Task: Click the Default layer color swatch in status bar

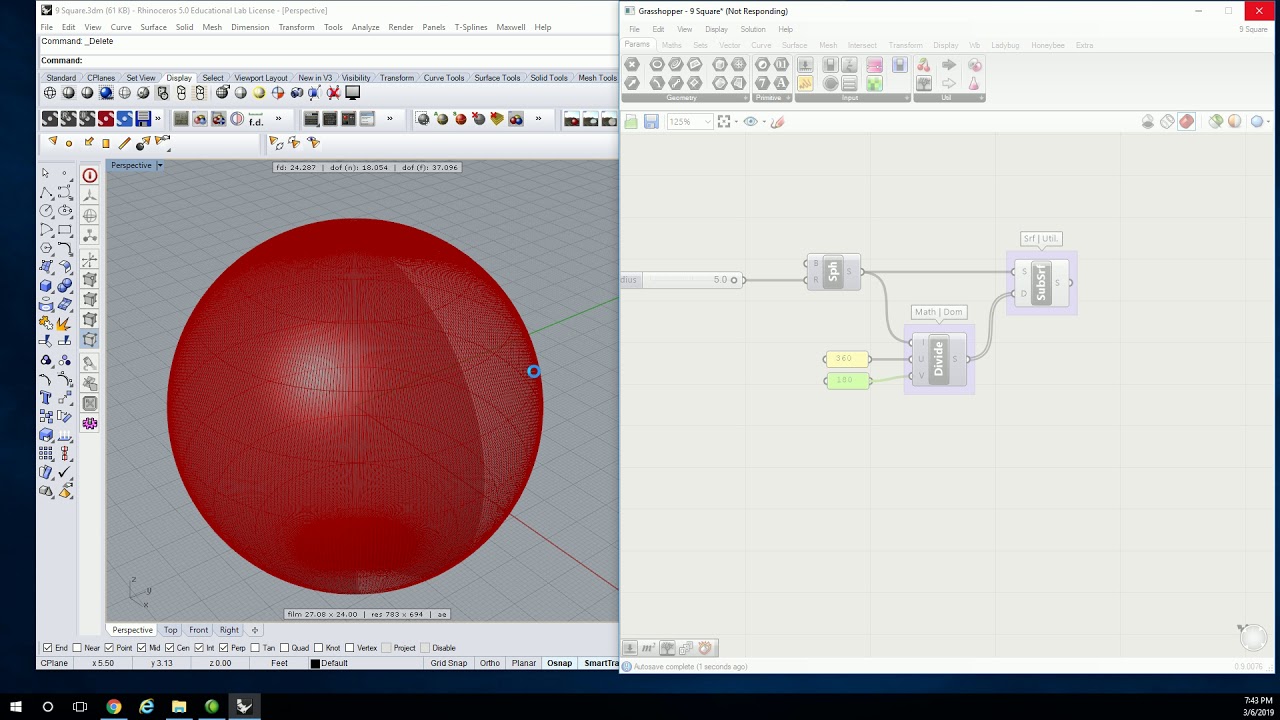Action: (x=315, y=663)
